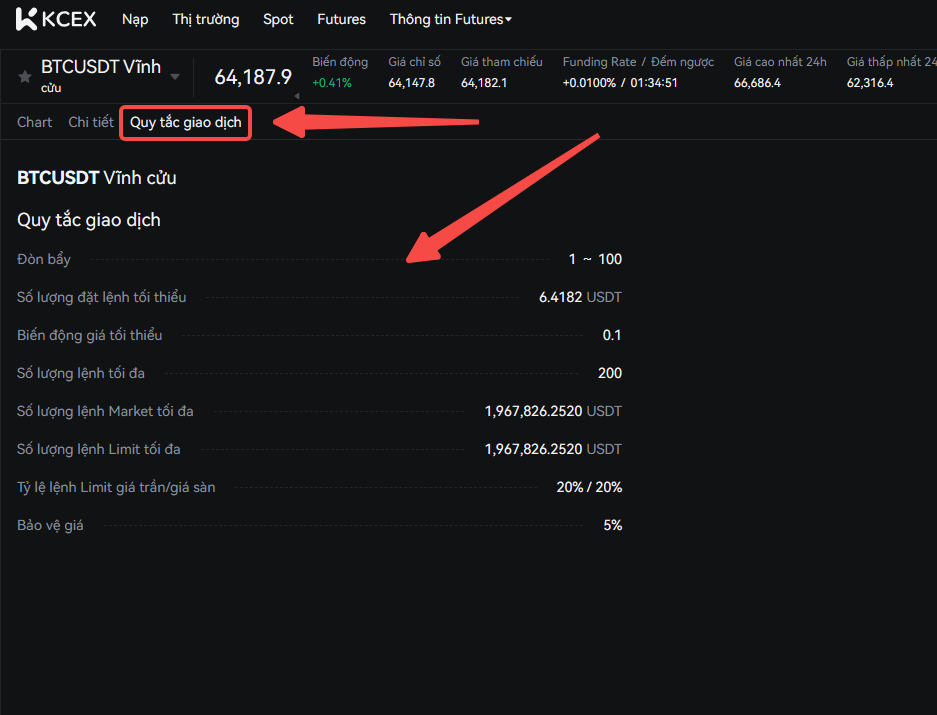Viewport: 937px width, 715px height.
Task: Click the BTCUSDT Vĩnh cửu pair name
Action: 100,68
